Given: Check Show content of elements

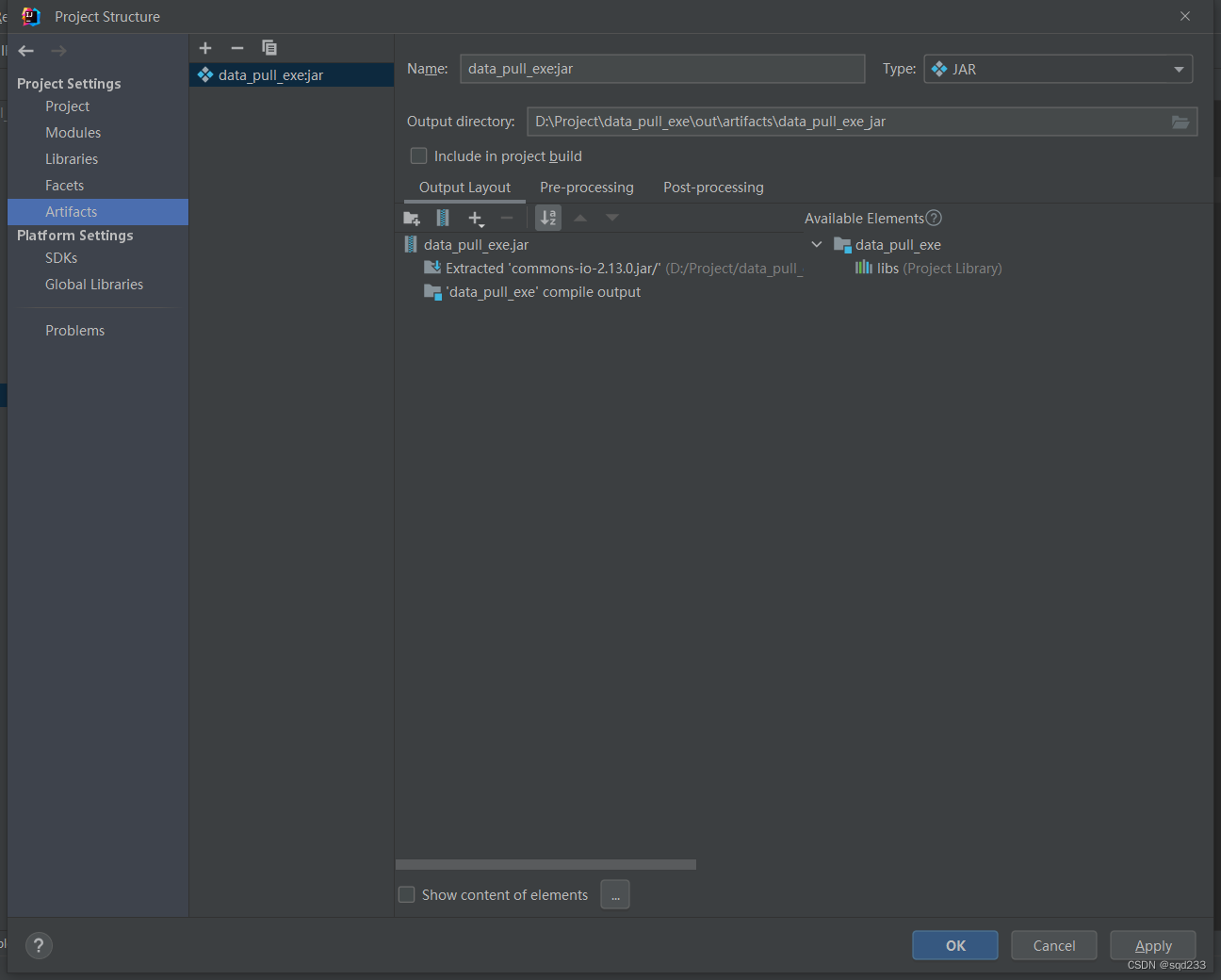Looking at the screenshot, I should pyautogui.click(x=407, y=894).
